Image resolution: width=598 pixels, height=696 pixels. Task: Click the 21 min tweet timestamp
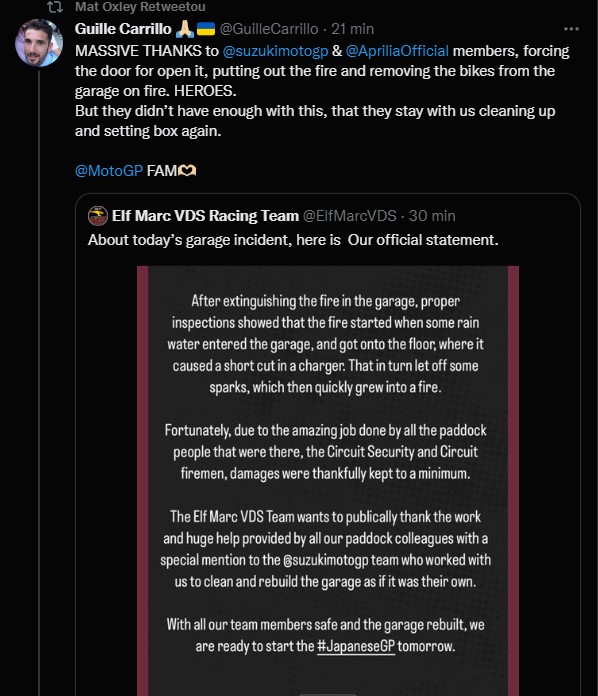pyautogui.click(x=352, y=29)
